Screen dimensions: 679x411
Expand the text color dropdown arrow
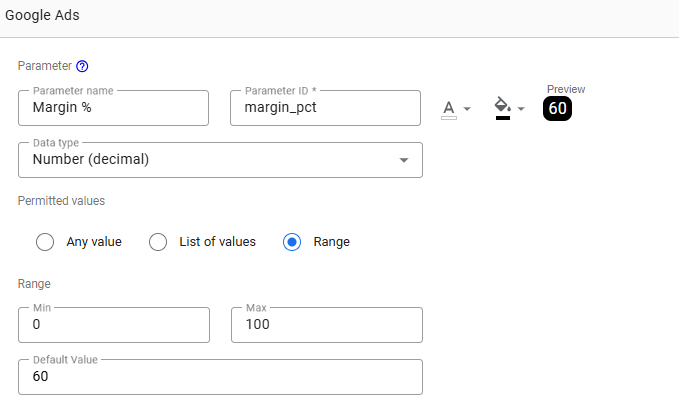click(467, 109)
